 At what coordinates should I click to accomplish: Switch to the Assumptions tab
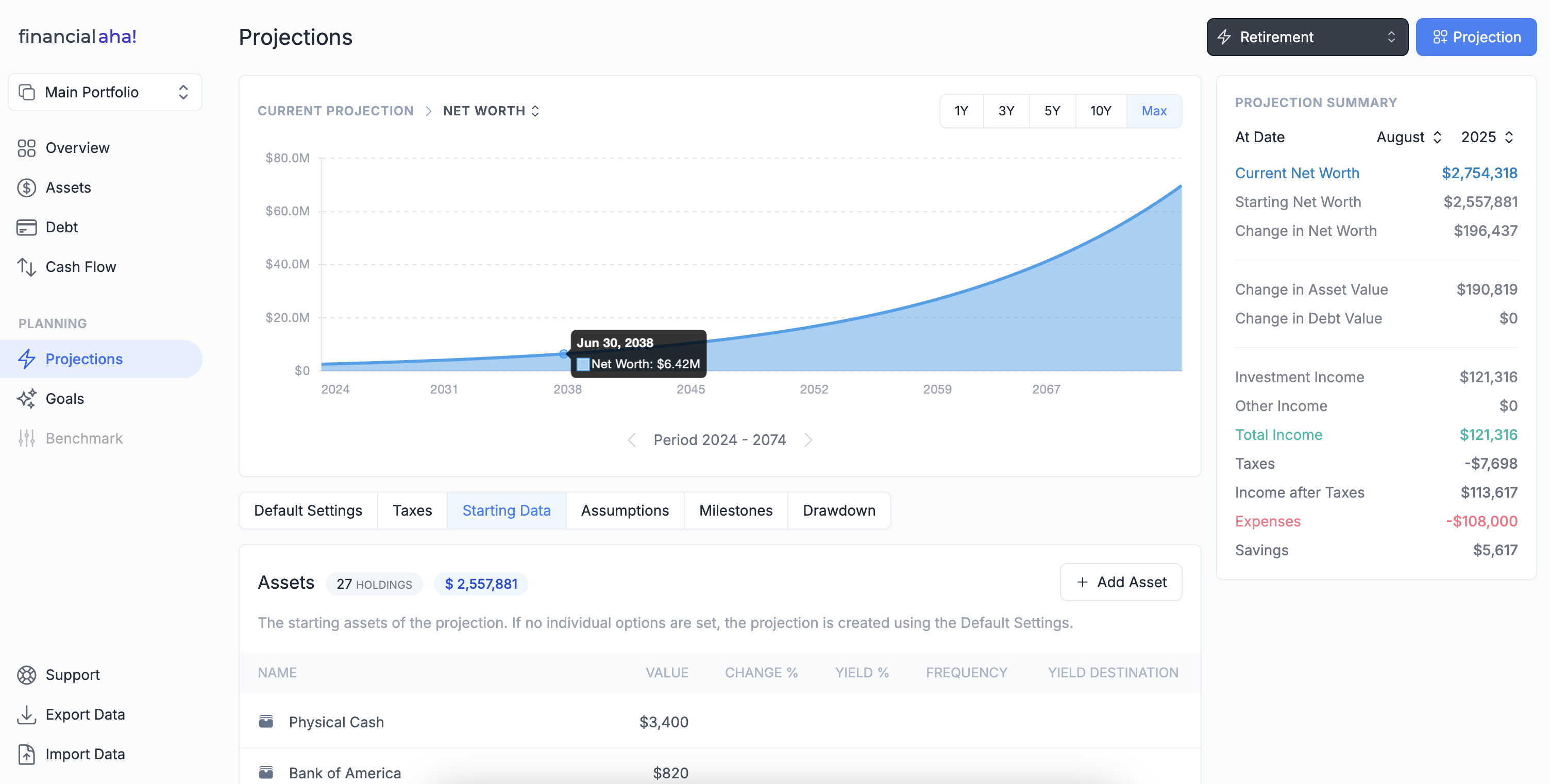coord(625,510)
